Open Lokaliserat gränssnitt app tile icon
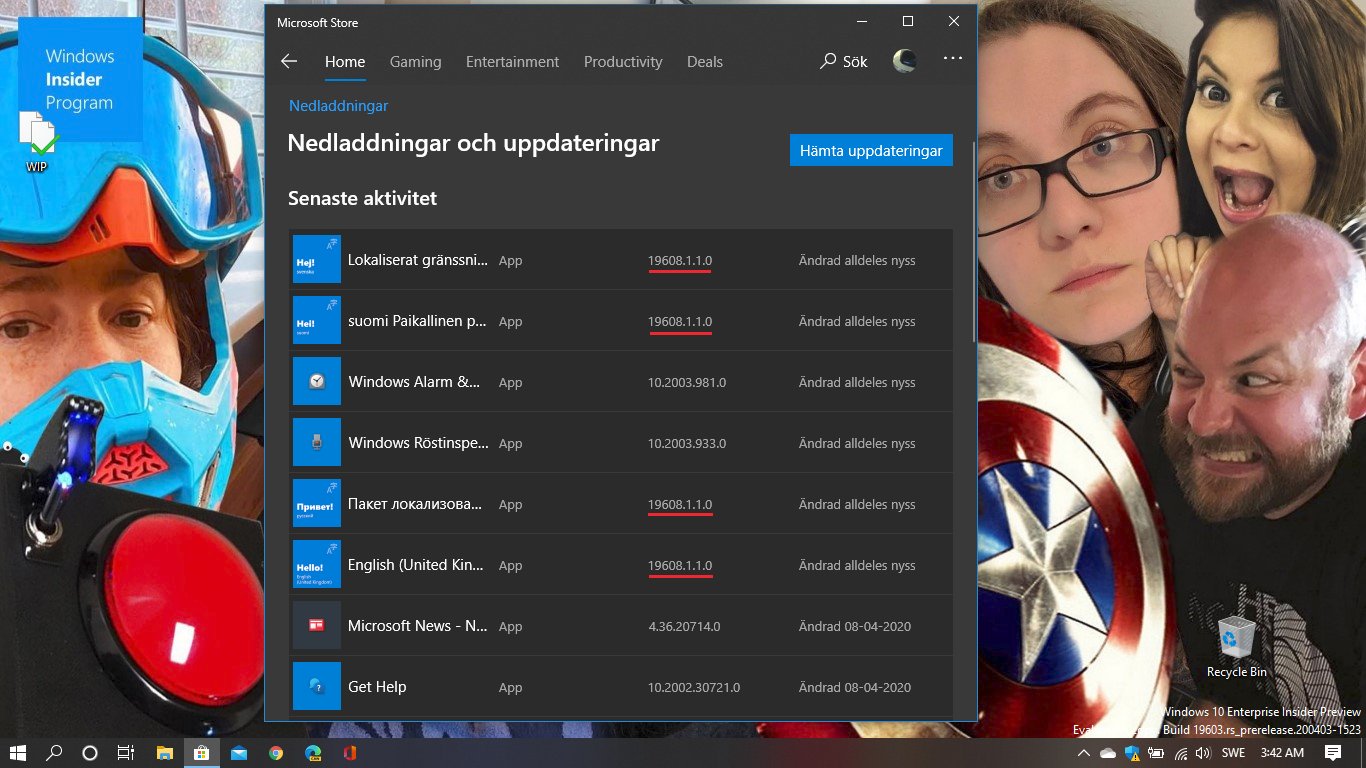Viewport: 1366px width, 768px height. tap(316, 260)
